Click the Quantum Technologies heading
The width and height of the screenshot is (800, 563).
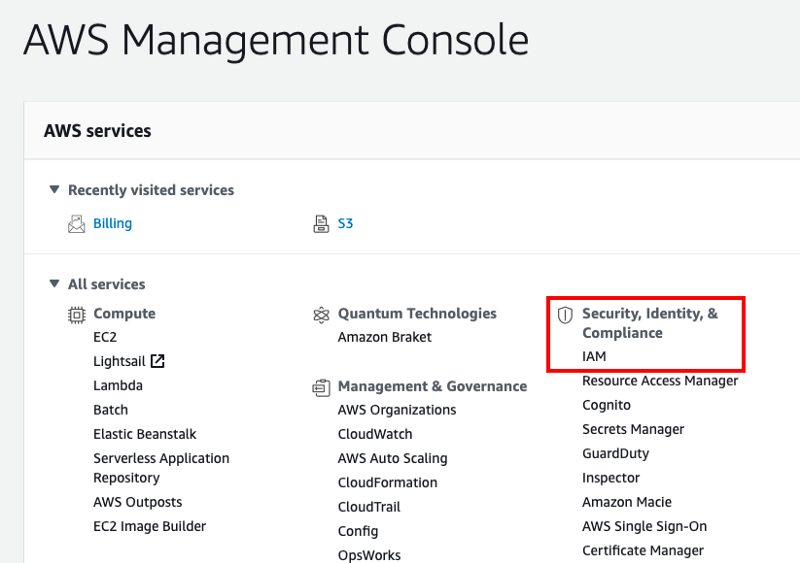point(417,313)
